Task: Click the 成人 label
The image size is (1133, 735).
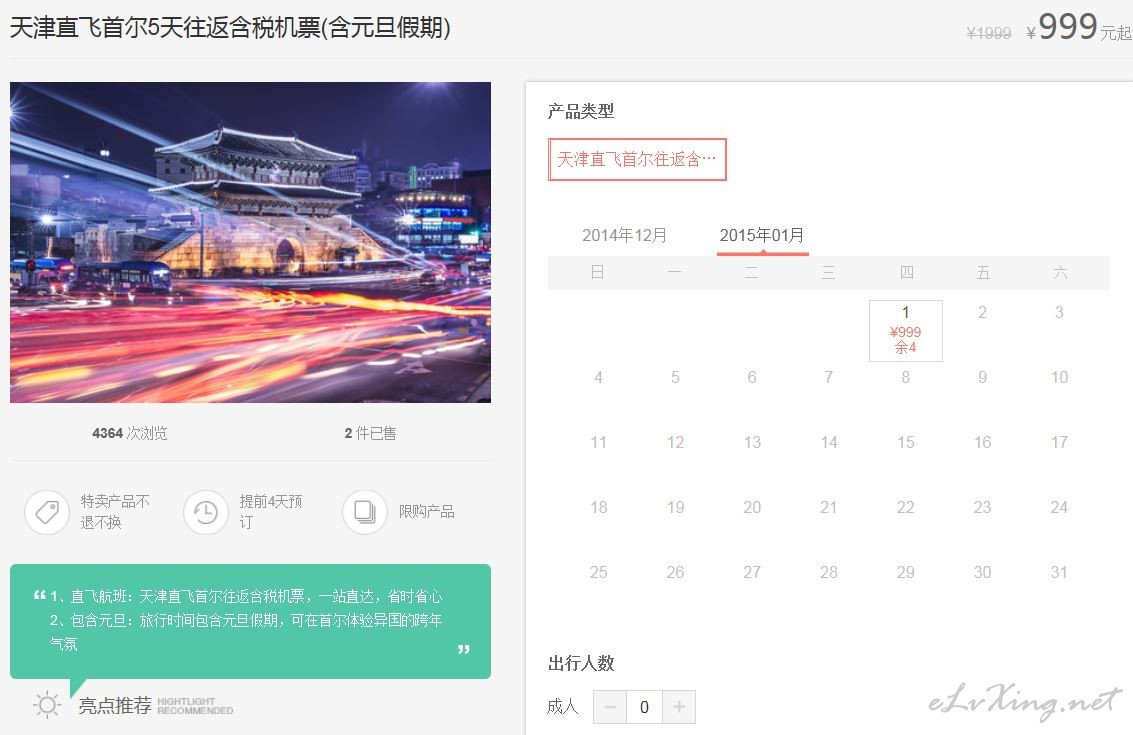Action: point(563,706)
